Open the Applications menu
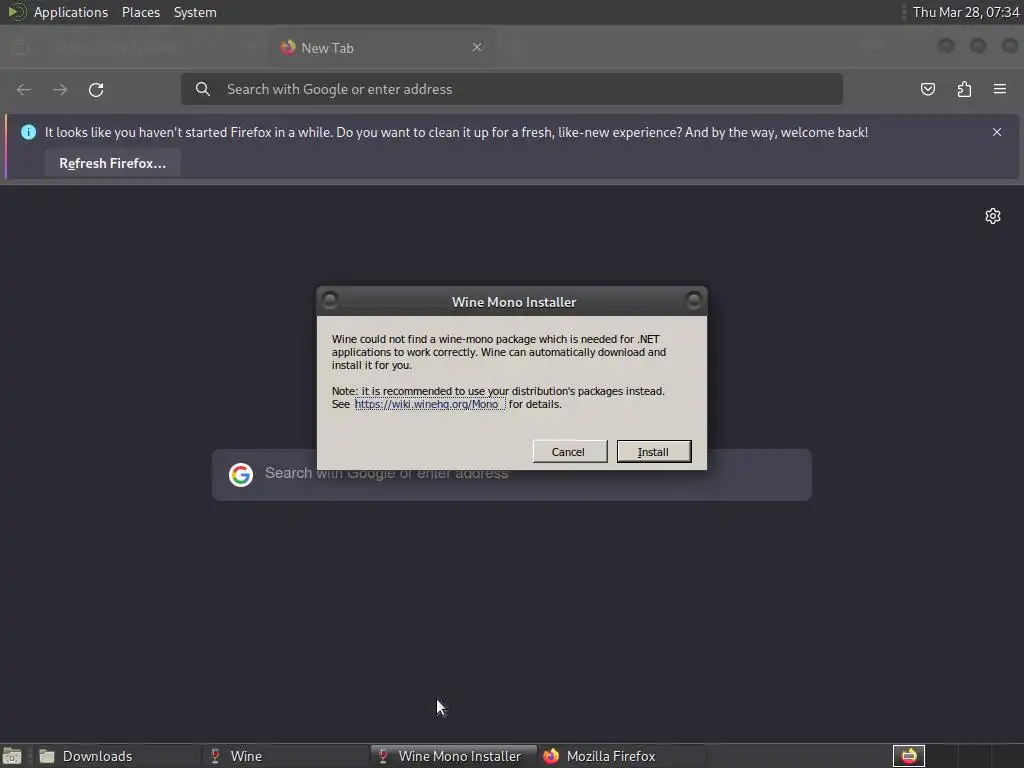The height and width of the screenshot is (768, 1024). (x=71, y=12)
